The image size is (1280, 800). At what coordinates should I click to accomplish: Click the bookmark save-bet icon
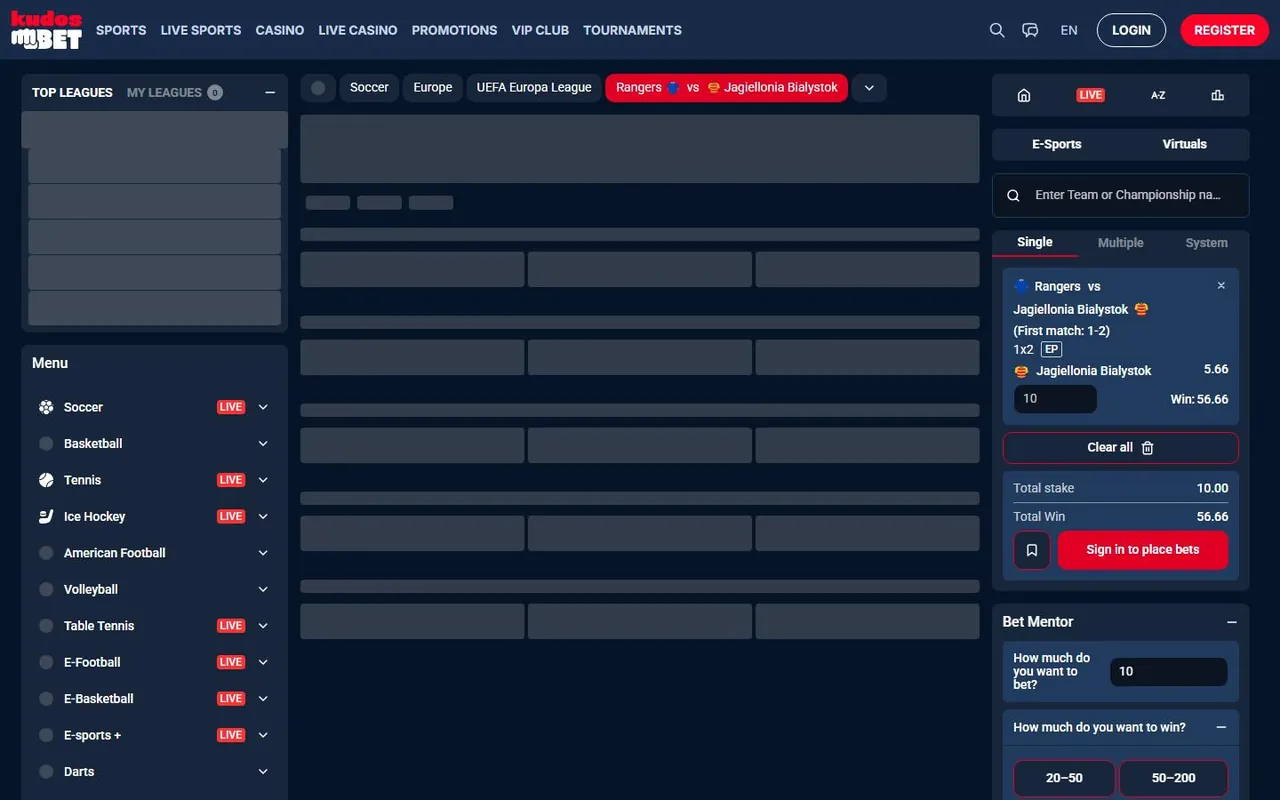pos(1032,550)
